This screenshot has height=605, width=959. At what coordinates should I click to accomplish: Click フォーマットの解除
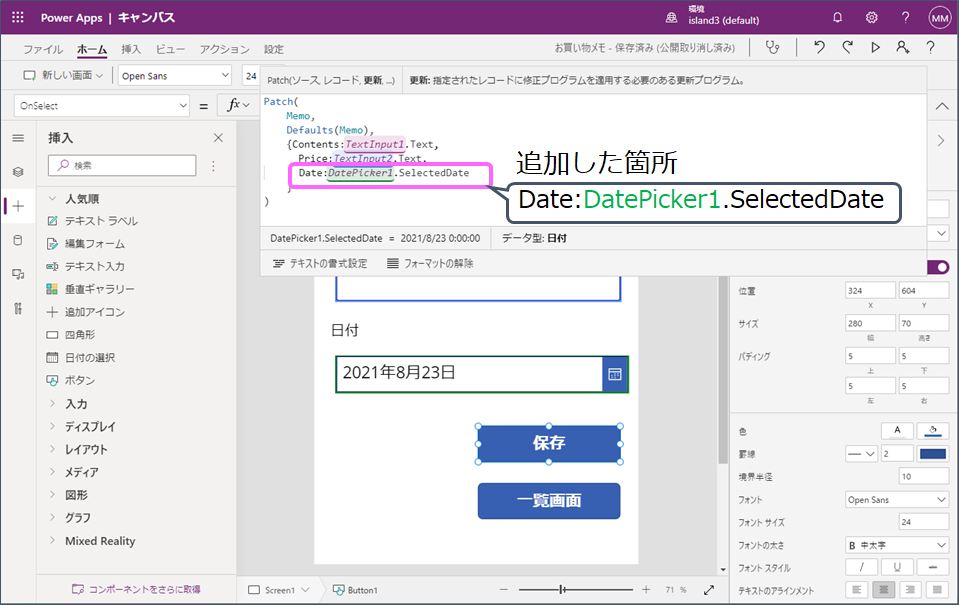click(430, 264)
